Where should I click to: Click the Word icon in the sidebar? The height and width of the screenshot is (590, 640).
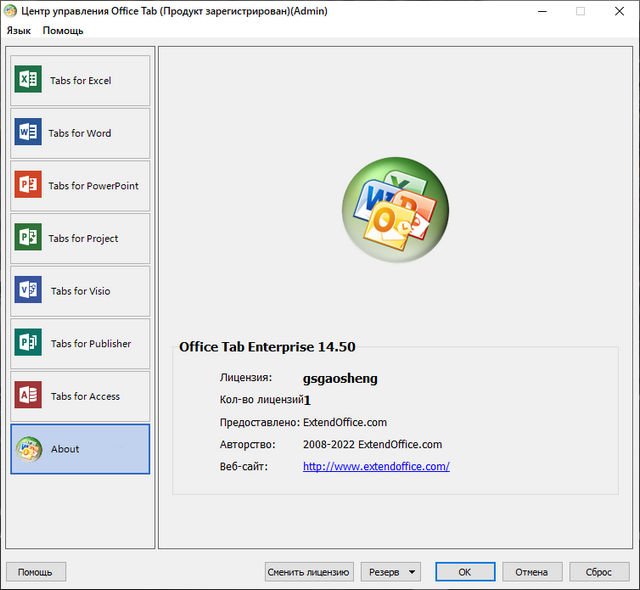click(x=28, y=133)
